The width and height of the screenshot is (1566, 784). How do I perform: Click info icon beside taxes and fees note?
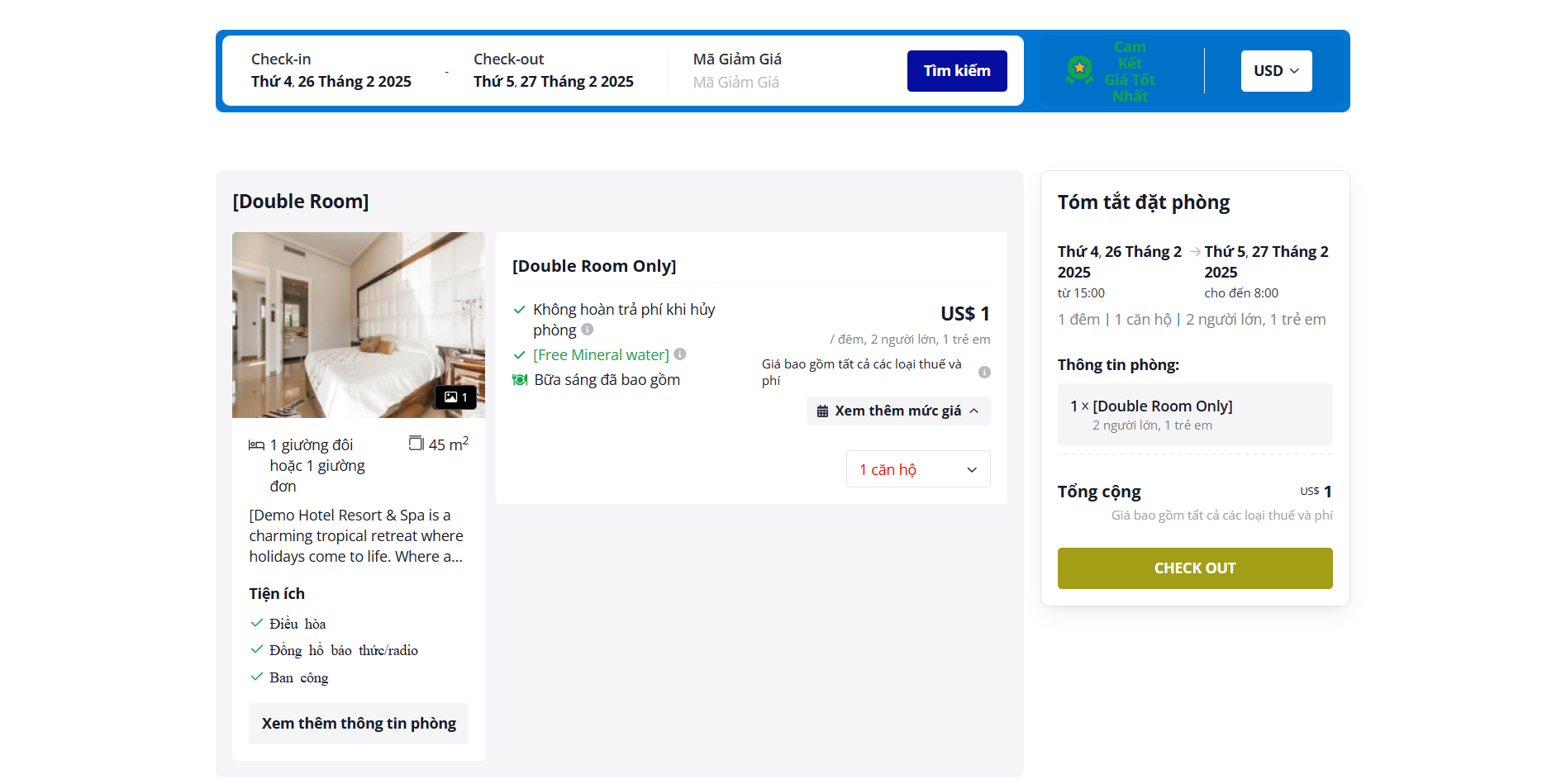[x=984, y=373]
